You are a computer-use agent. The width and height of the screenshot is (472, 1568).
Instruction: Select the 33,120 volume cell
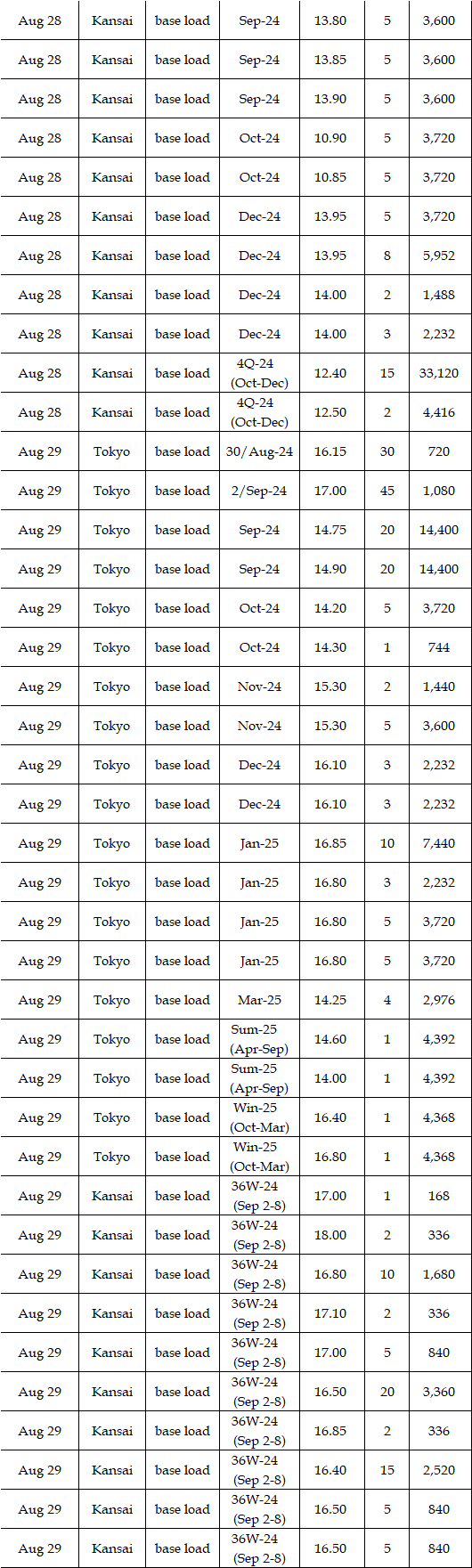440,373
